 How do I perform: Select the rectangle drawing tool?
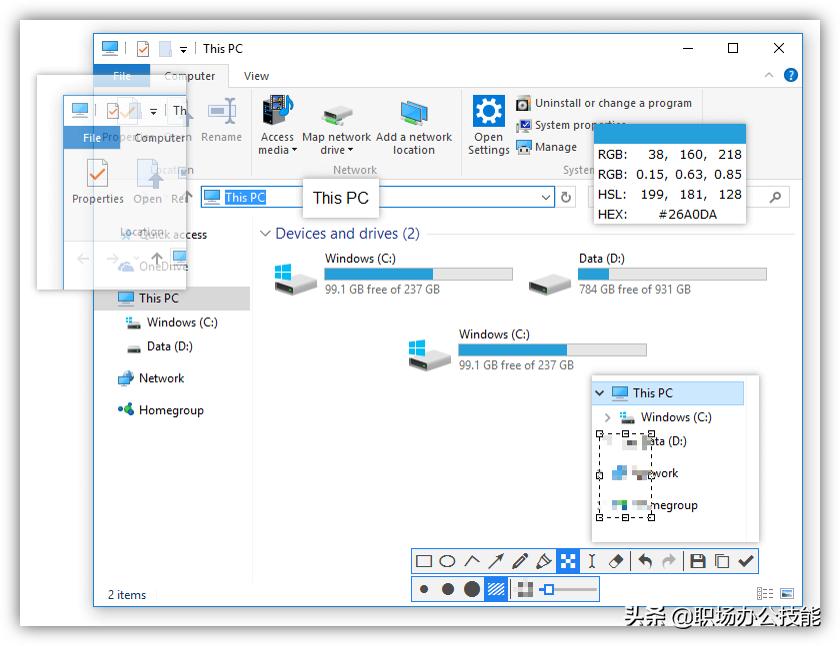(x=424, y=562)
